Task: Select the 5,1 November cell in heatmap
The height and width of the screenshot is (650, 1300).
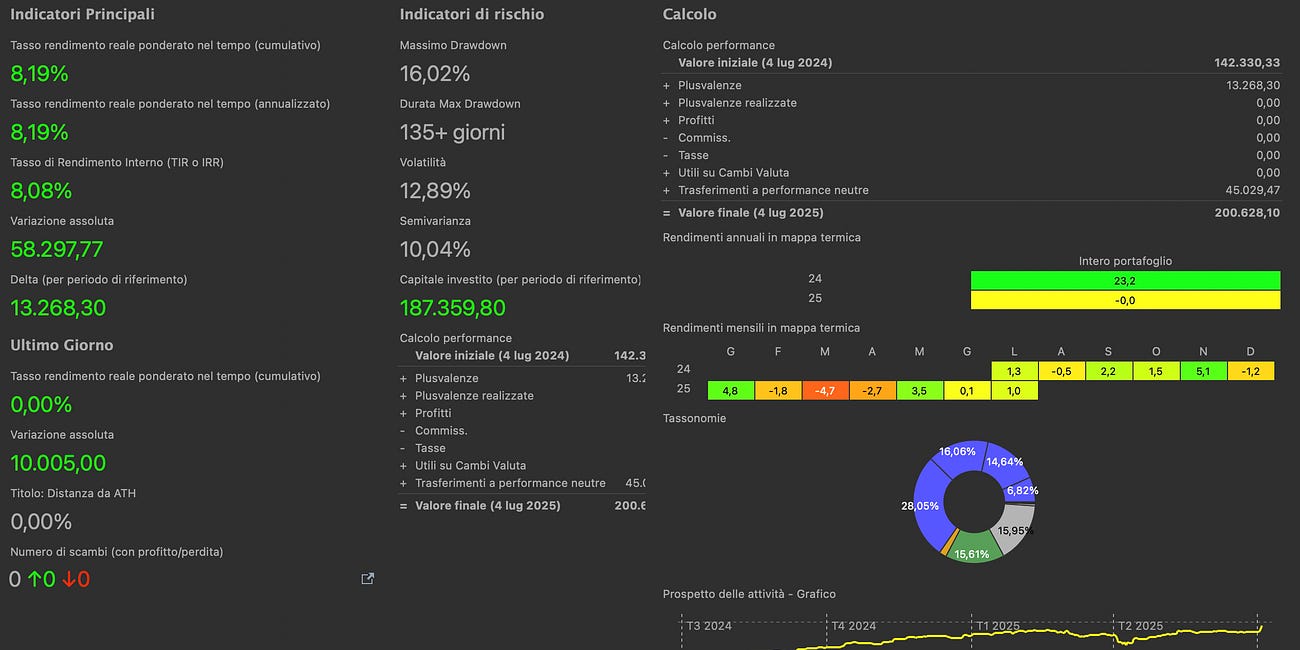Action: coord(1203,370)
